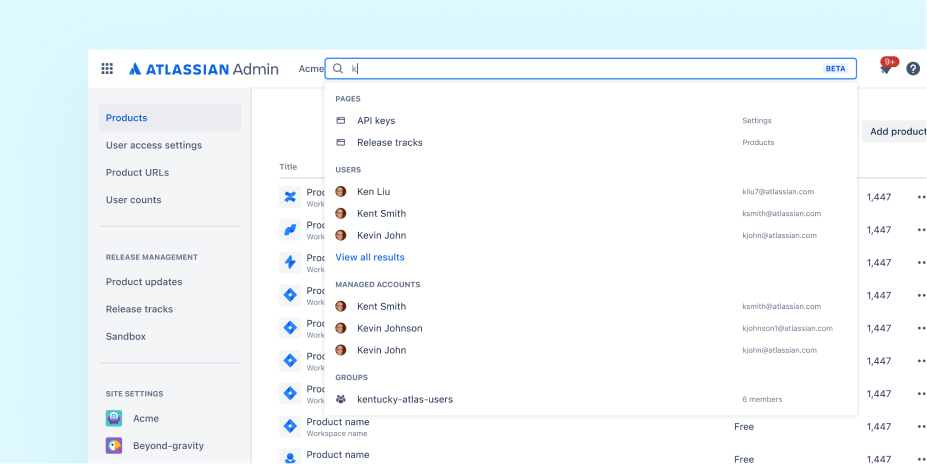Click email kliu7@atlassian.com
Screen dimensions: 927x464
[x=778, y=192]
